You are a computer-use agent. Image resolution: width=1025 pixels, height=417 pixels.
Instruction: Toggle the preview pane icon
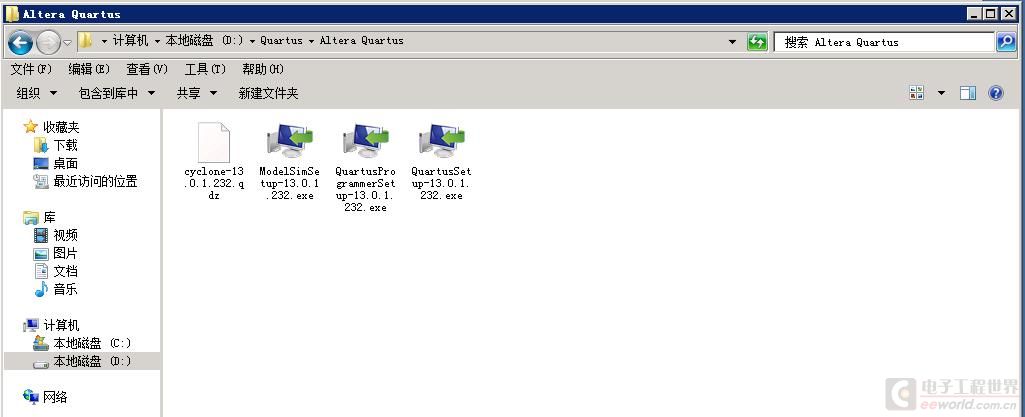coord(968,93)
